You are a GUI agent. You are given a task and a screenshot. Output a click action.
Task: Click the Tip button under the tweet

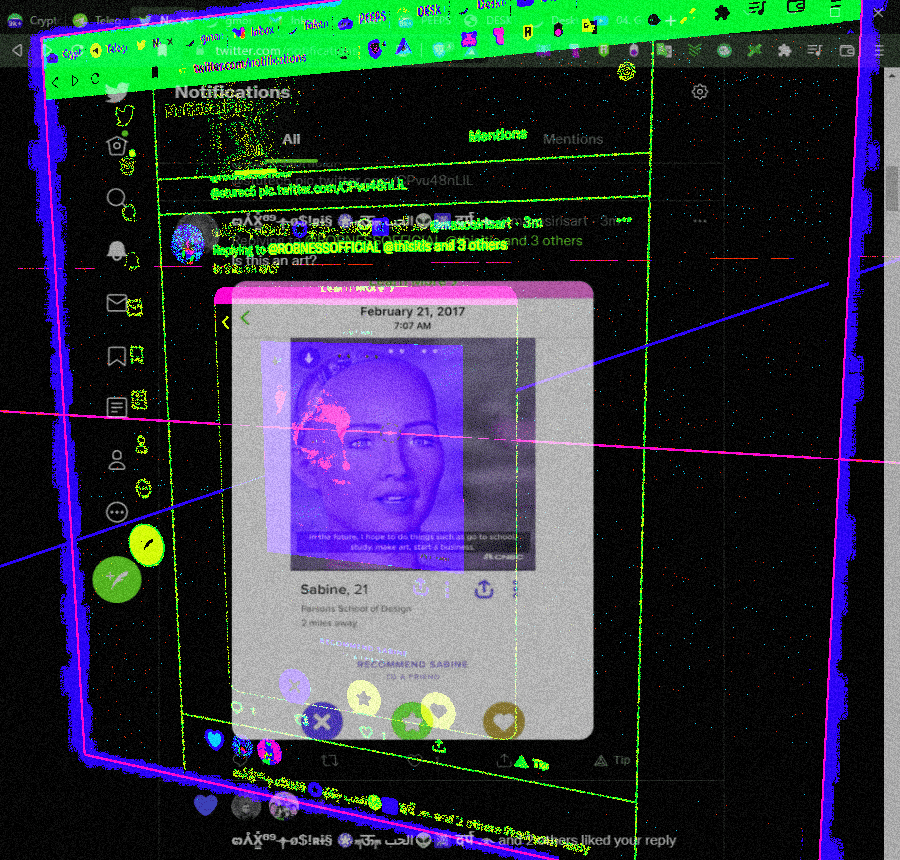[612, 761]
